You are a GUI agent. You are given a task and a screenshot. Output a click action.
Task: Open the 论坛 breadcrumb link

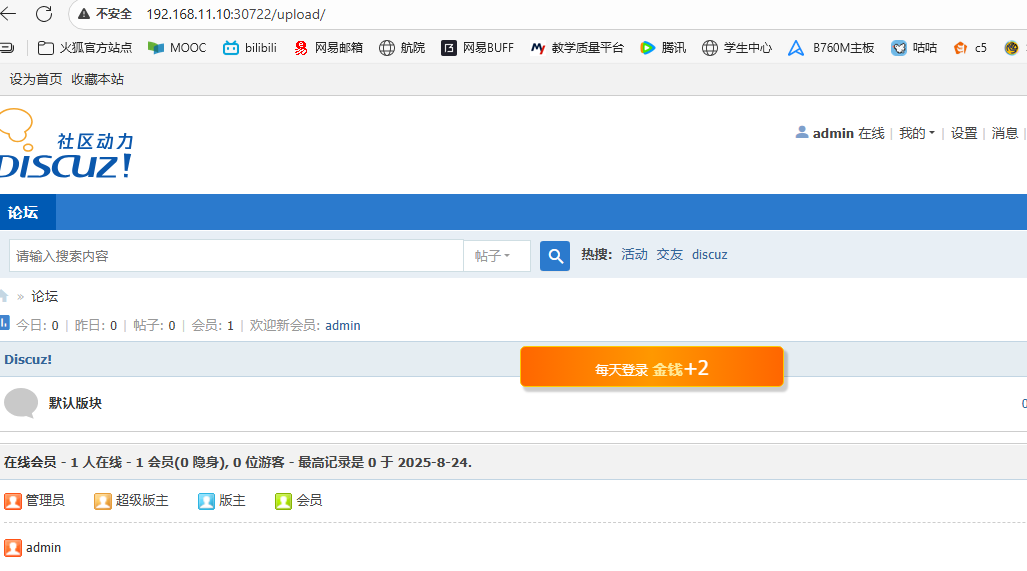(45, 296)
